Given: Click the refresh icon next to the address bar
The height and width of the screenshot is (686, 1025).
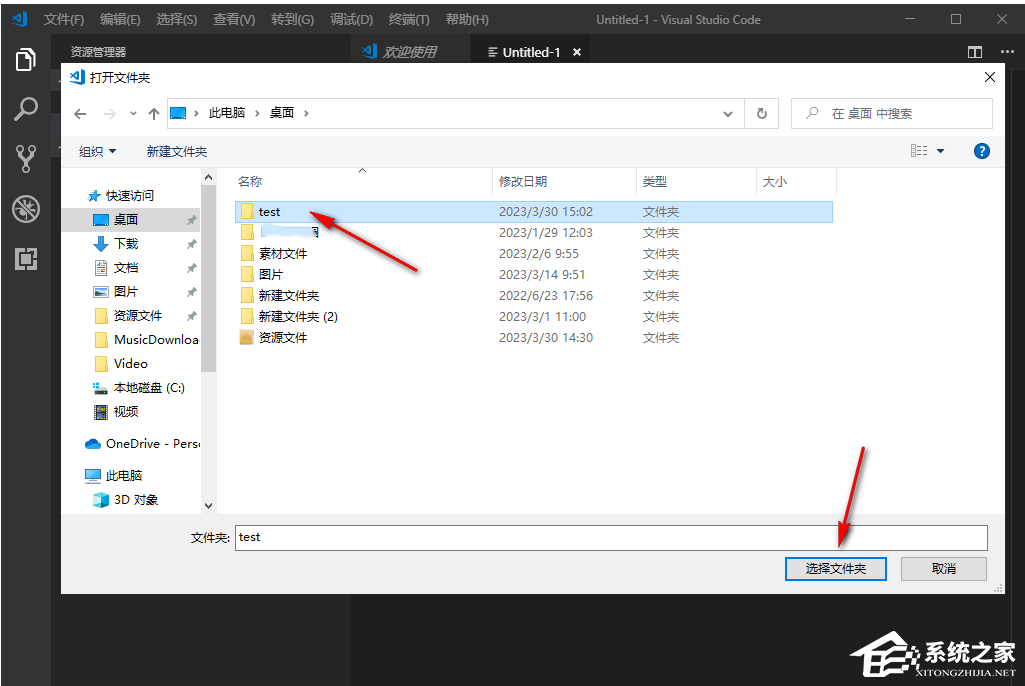Looking at the screenshot, I should pos(761,113).
